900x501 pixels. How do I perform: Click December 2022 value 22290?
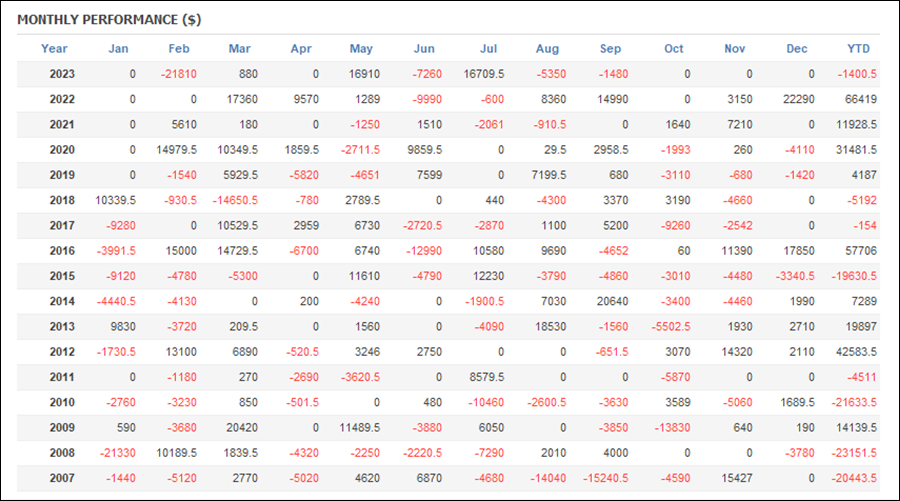pos(799,99)
